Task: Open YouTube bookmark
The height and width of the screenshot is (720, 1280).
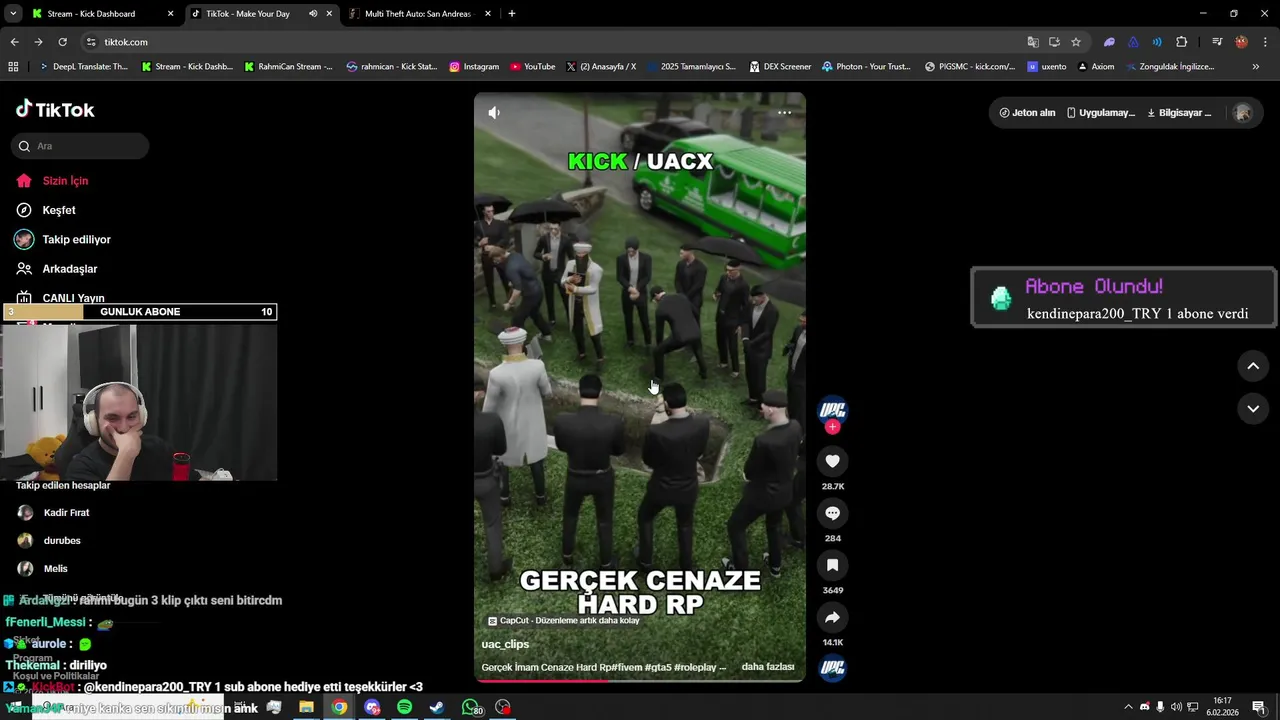Action: point(533,67)
